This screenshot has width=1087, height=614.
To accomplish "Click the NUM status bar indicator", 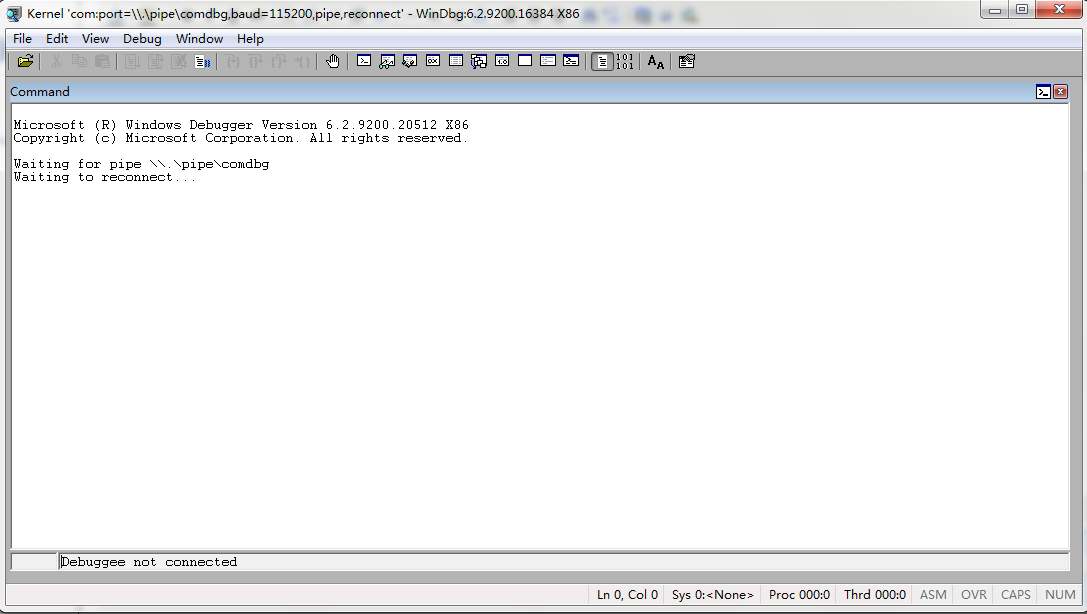I will pos(1059,595).
